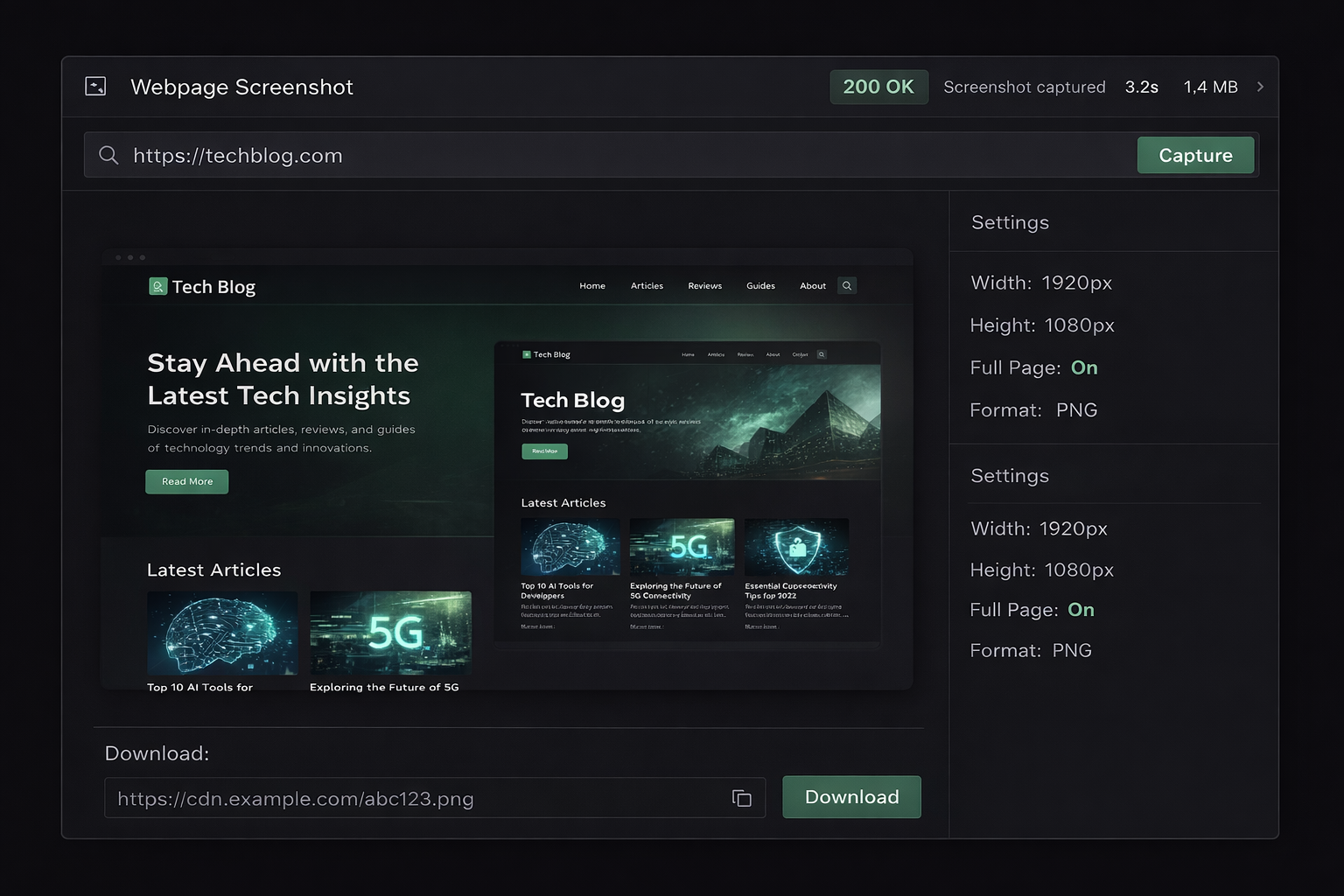Click the 5G article thumbnail
1344x896 pixels.
(390, 633)
